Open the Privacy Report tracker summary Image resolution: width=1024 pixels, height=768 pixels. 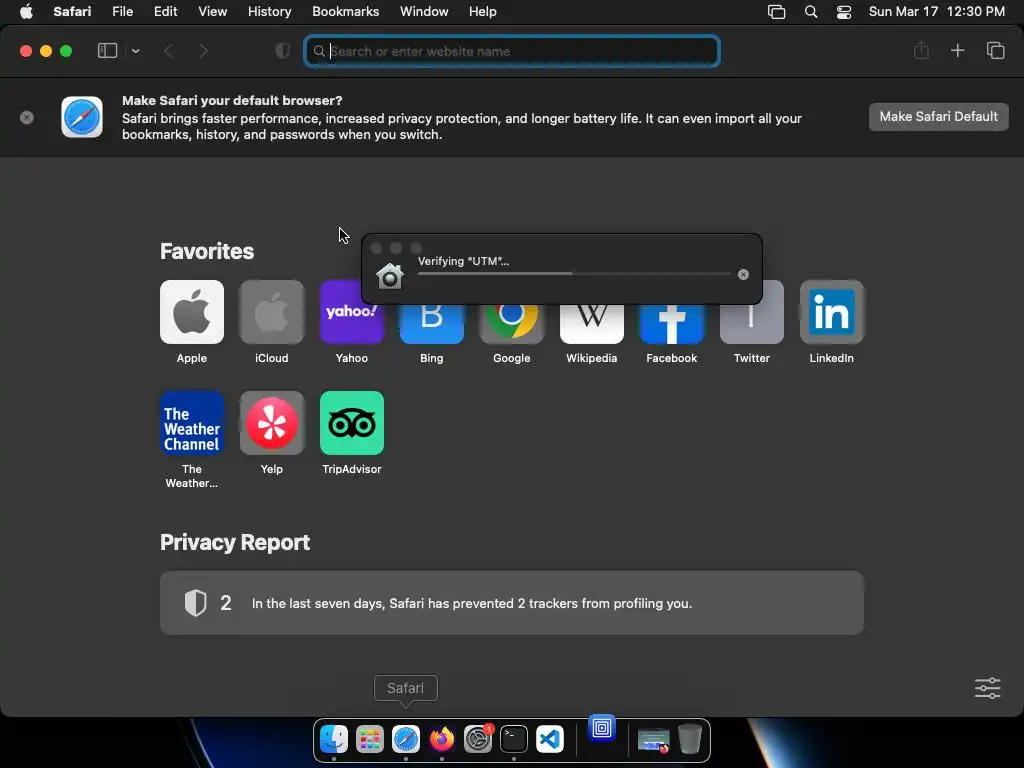coord(511,603)
